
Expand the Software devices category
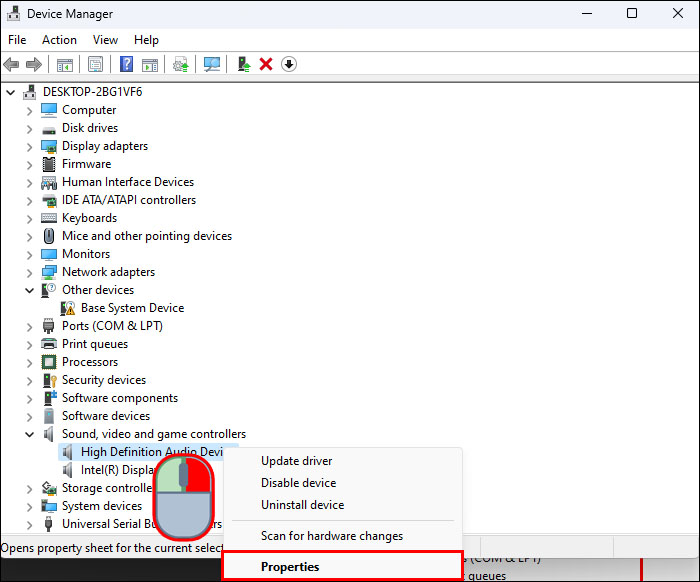point(29,417)
